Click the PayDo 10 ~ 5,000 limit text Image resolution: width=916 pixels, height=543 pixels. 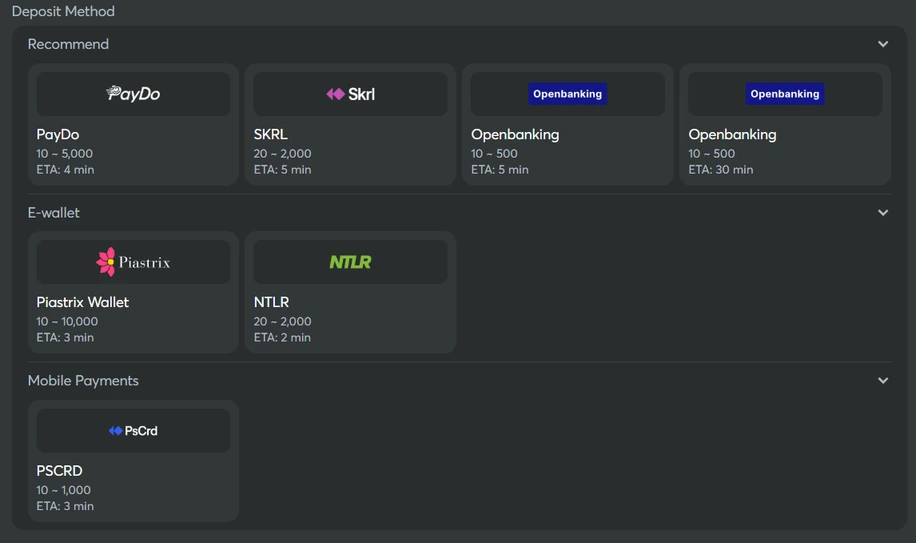(64, 154)
